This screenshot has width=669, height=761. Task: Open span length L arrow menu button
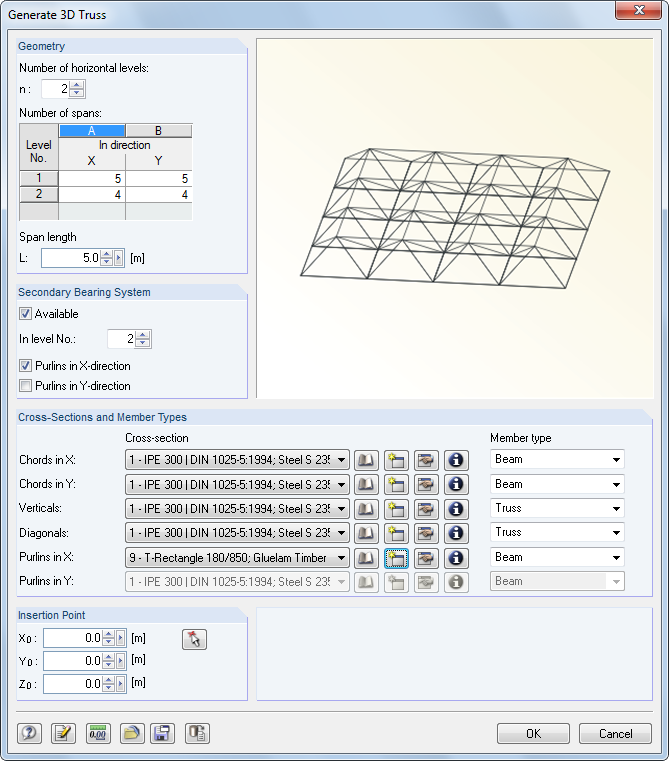tap(118, 258)
